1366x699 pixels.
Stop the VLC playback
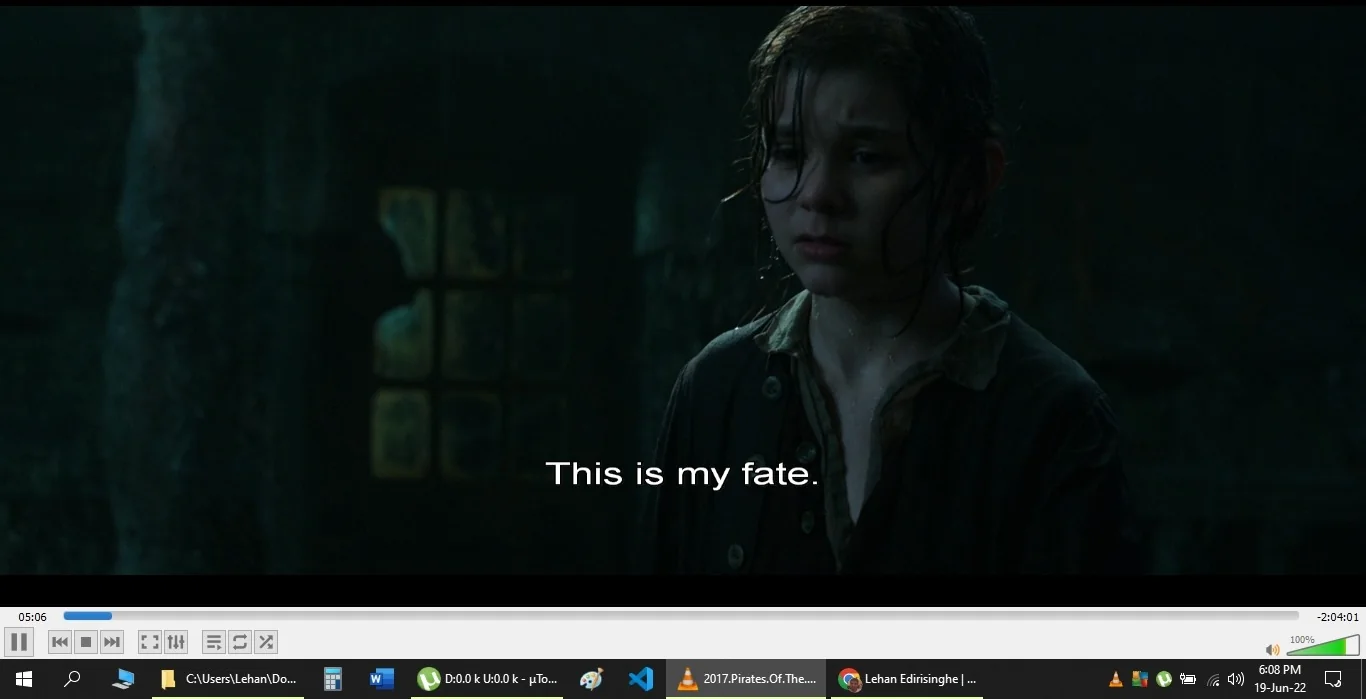[86, 642]
